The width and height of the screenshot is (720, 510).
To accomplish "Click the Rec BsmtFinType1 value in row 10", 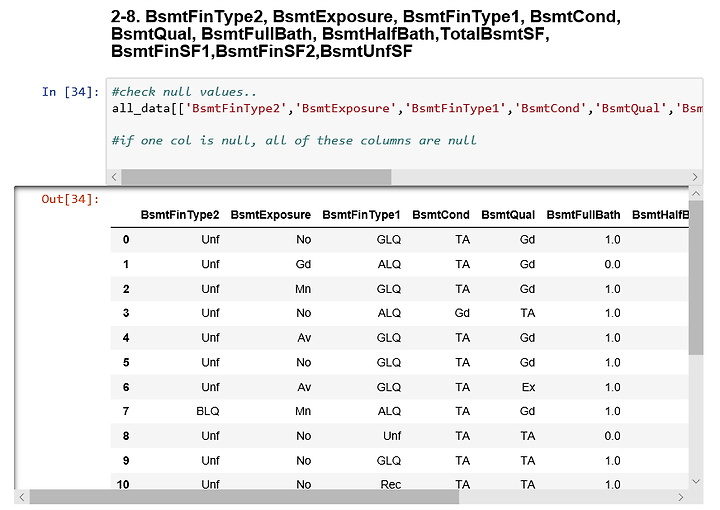I will coord(391,484).
